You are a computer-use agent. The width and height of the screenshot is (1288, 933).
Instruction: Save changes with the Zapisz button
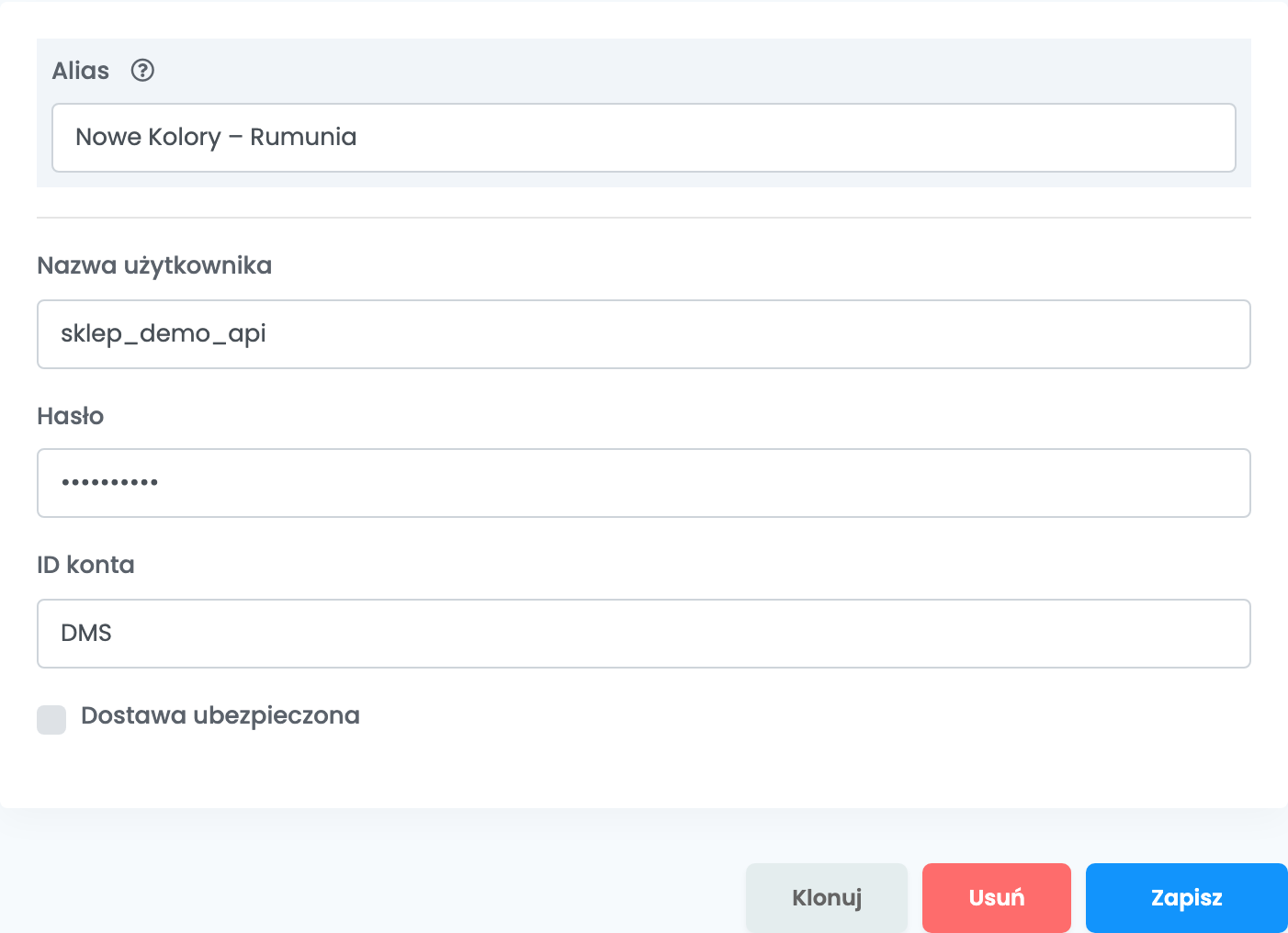1187,898
